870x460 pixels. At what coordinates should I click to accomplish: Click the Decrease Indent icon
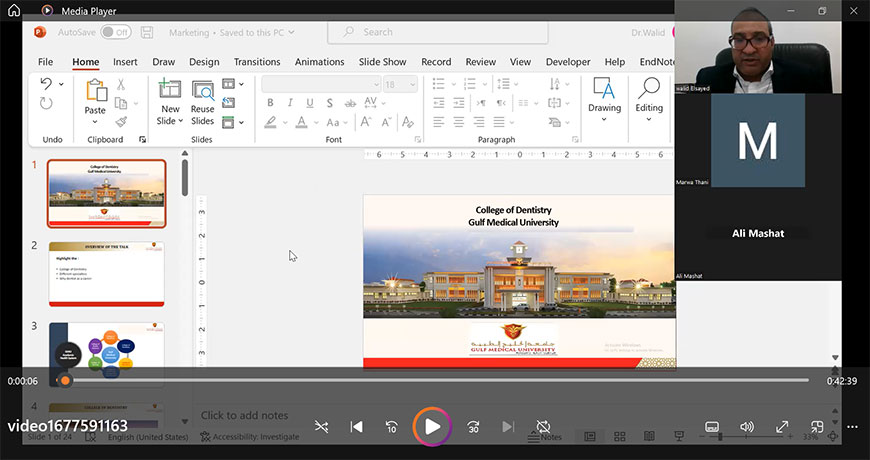(438, 103)
